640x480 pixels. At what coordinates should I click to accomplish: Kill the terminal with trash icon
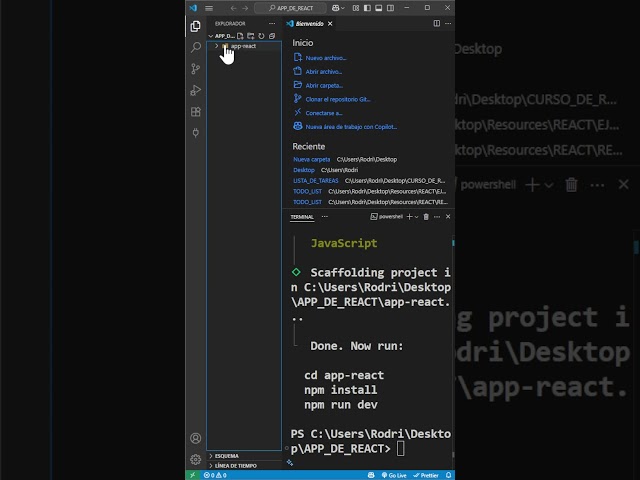pos(426,217)
